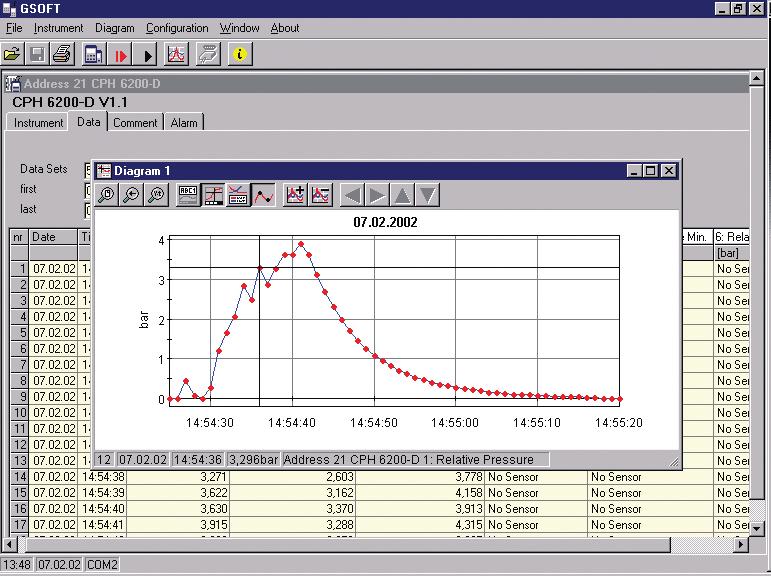Click the horizontal scrollbar thumb
The height and width of the screenshot is (576, 771).
pyautogui.click(x=349, y=545)
